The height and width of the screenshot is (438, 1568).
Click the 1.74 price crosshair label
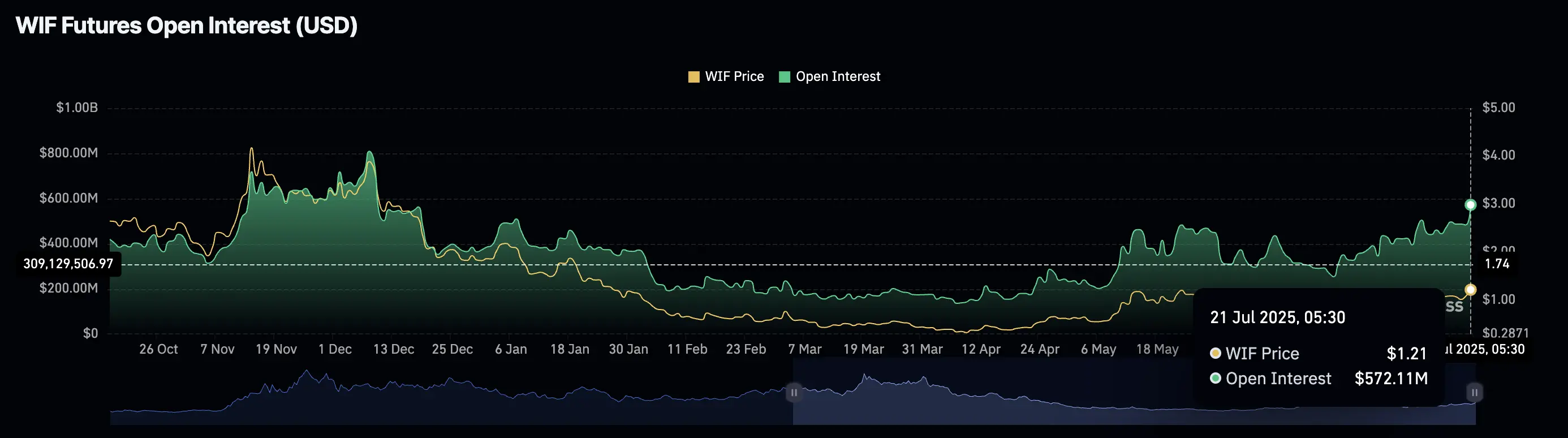click(x=1497, y=264)
